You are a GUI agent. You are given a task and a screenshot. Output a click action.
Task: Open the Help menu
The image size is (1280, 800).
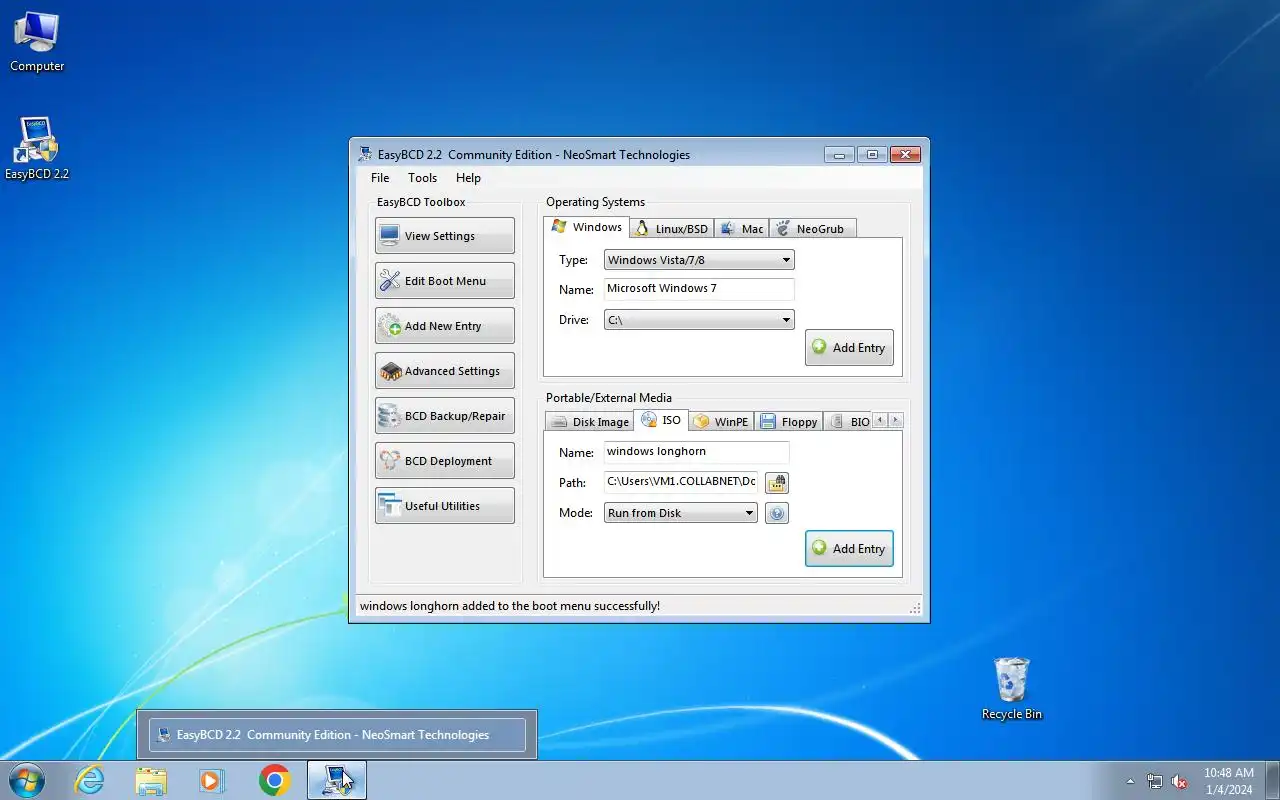click(x=468, y=178)
